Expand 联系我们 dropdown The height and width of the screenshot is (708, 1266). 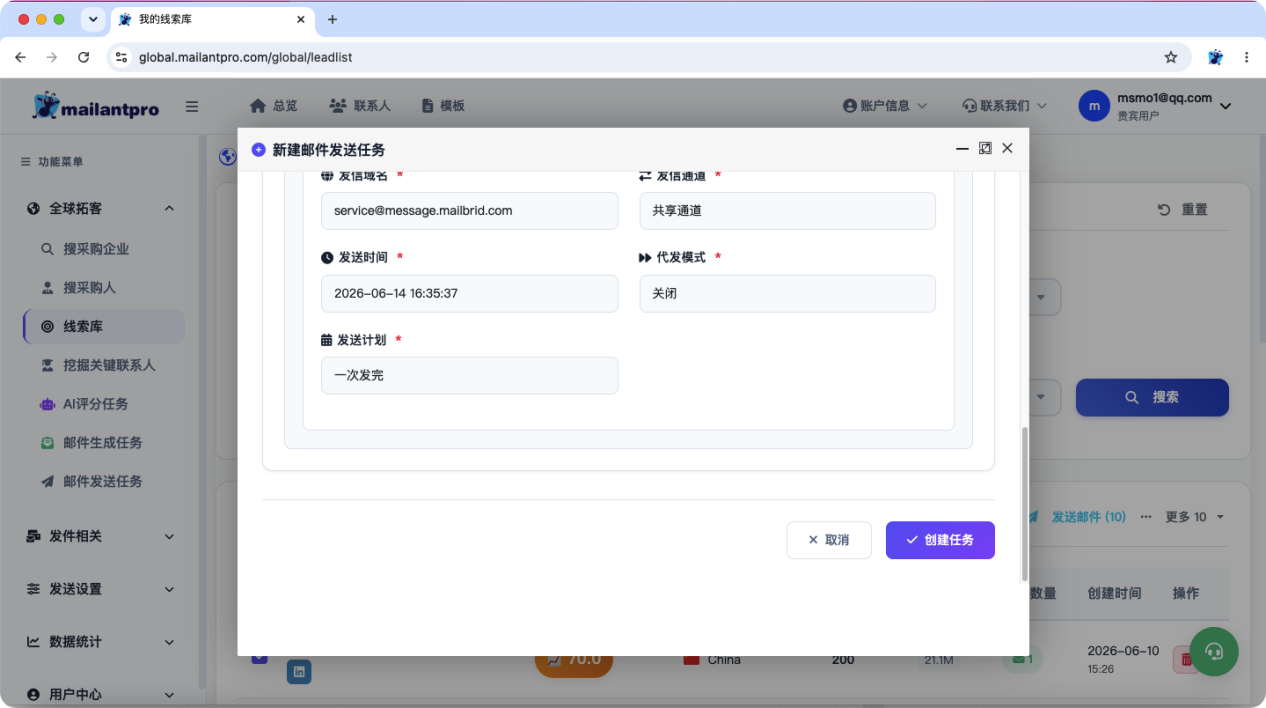1004,105
